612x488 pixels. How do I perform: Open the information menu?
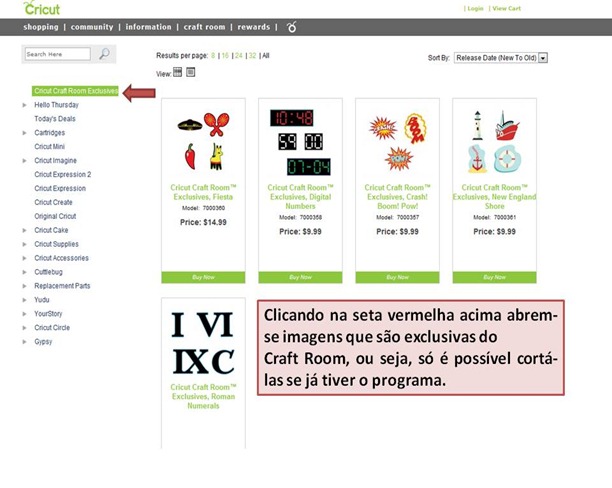(x=148, y=27)
